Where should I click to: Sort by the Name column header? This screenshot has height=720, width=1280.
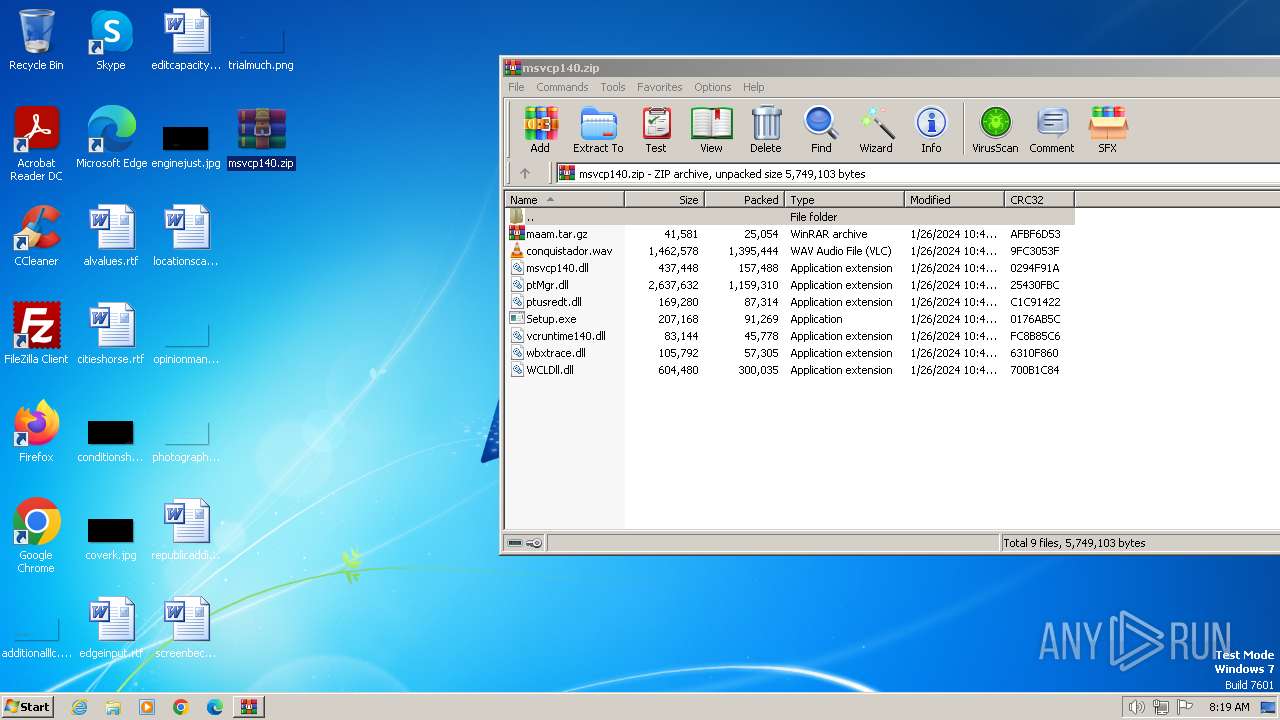pos(565,200)
